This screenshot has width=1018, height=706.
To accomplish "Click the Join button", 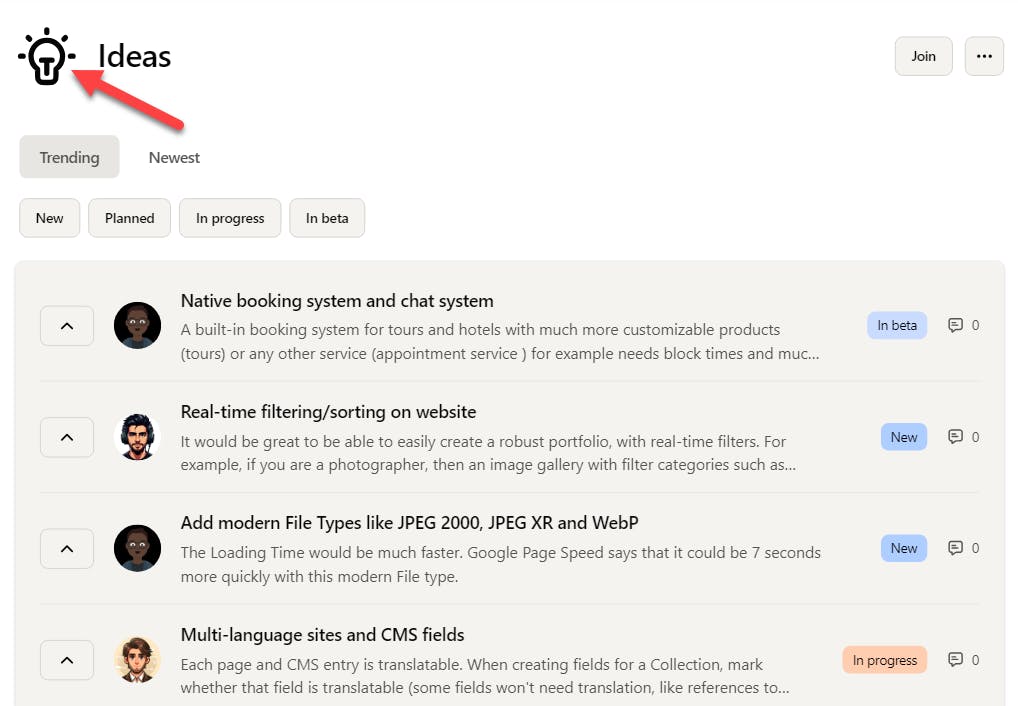I will (923, 57).
